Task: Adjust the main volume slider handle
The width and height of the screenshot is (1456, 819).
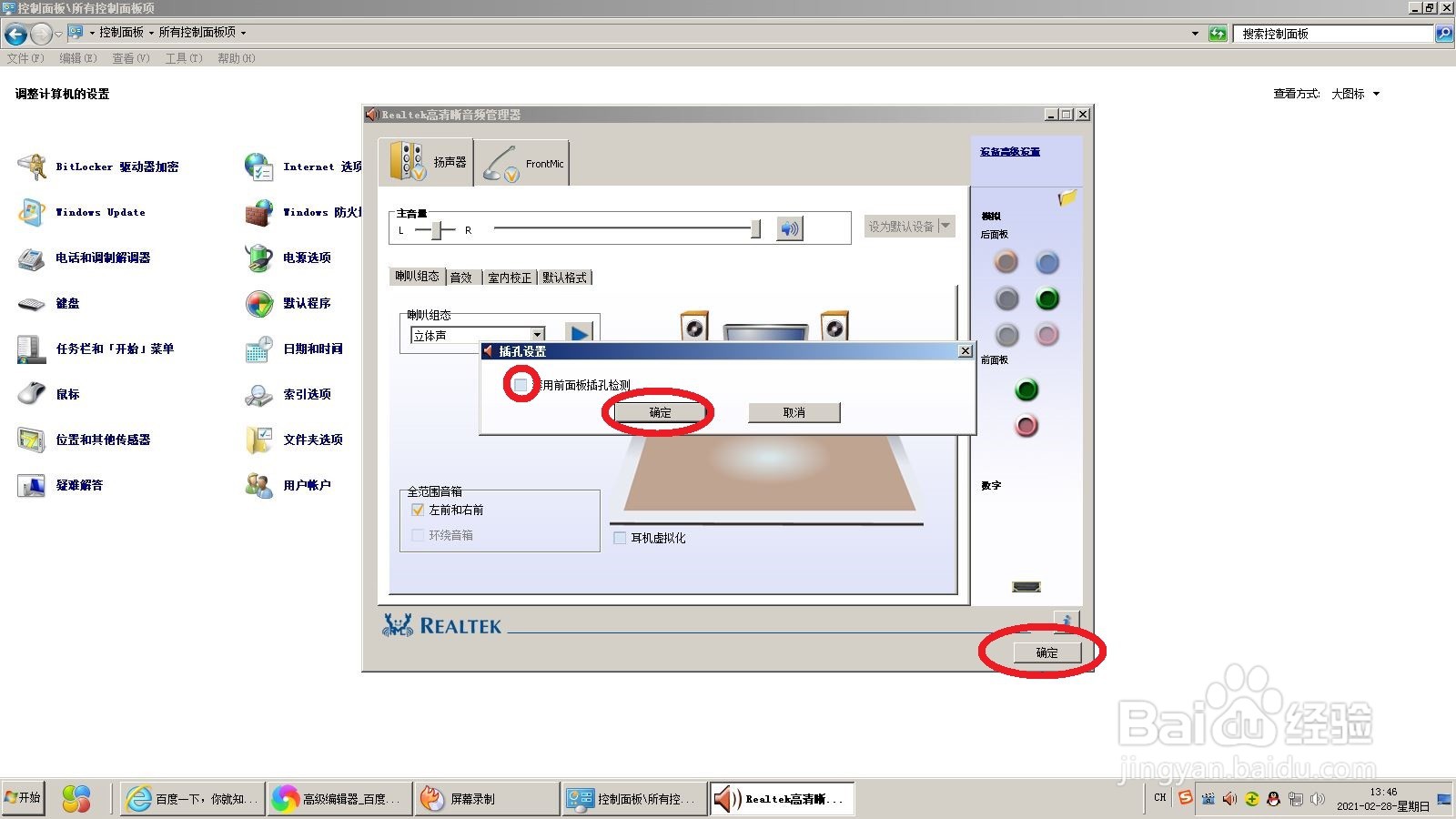Action: pyautogui.click(x=755, y=229)
